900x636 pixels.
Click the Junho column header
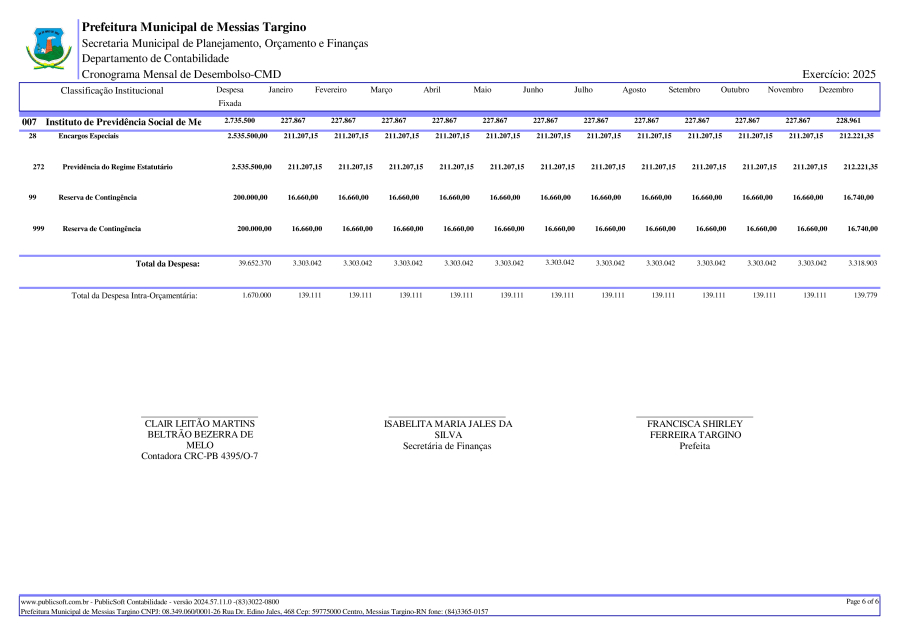[533, 91]
